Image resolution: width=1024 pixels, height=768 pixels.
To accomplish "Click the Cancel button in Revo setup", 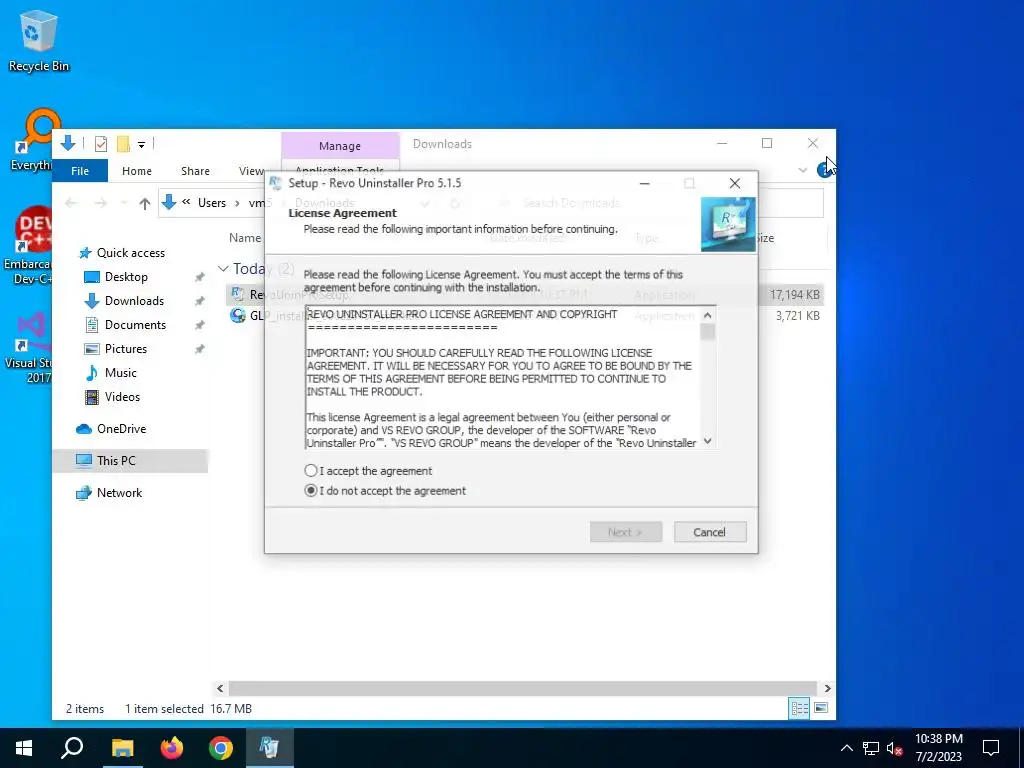I will (x=709, y=532).
